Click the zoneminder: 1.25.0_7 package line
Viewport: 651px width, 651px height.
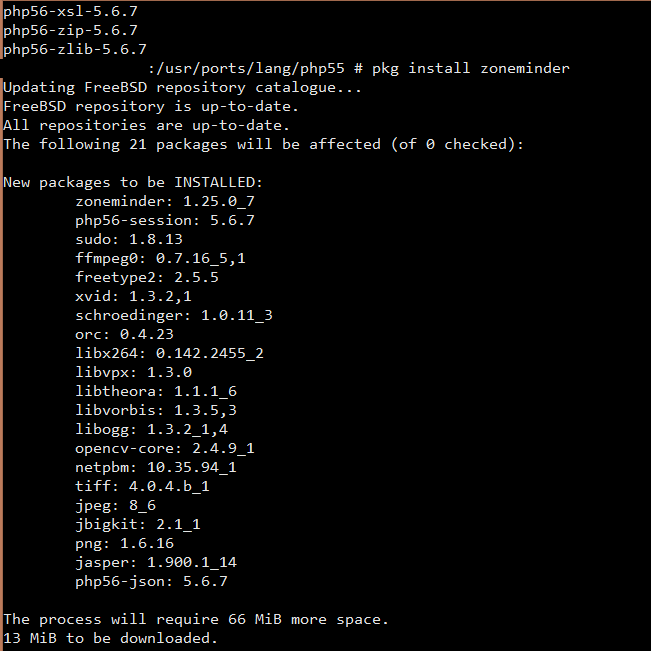click(x=165, y=201)
